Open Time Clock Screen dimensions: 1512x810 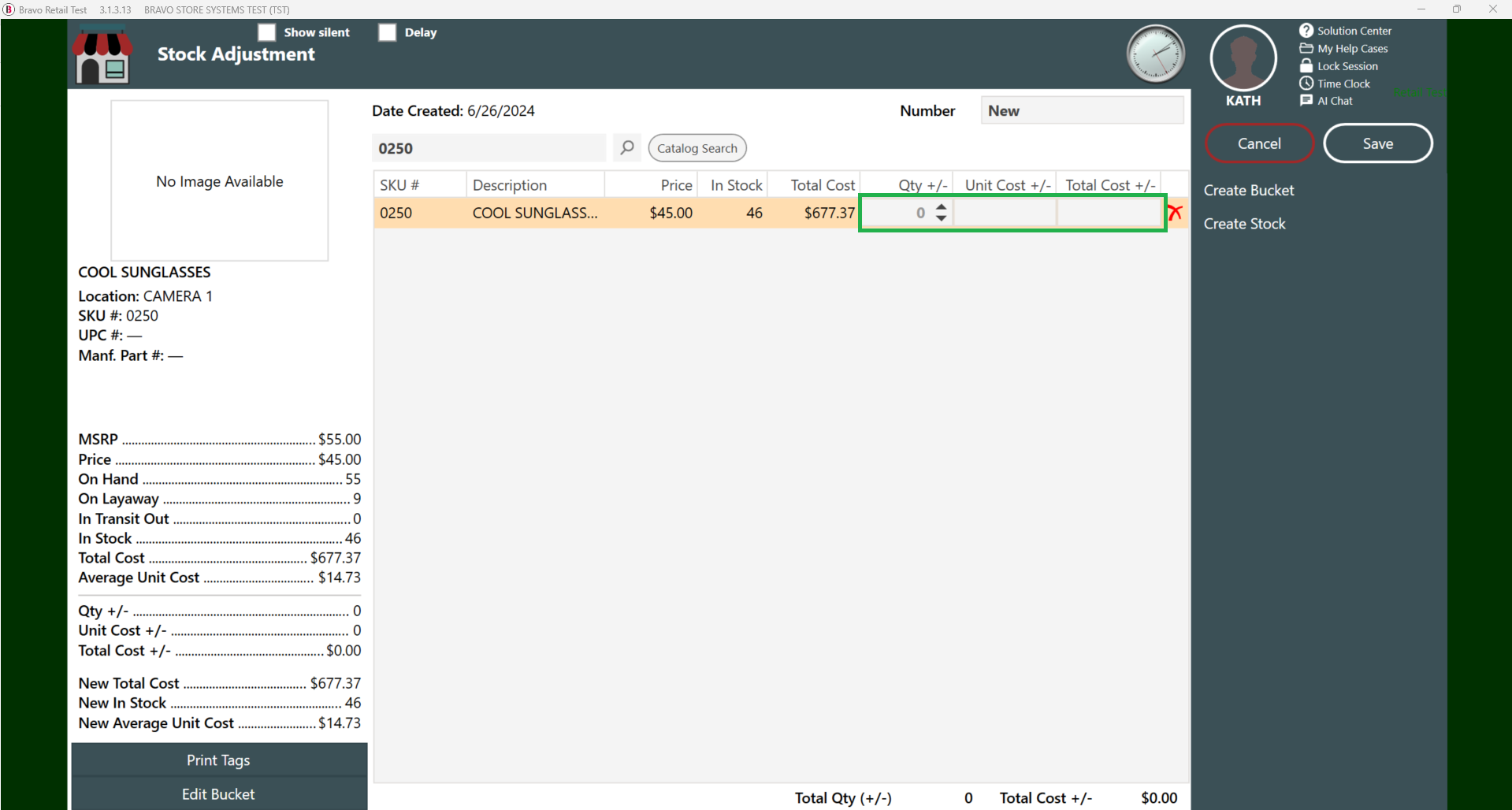coord(1343,84)
